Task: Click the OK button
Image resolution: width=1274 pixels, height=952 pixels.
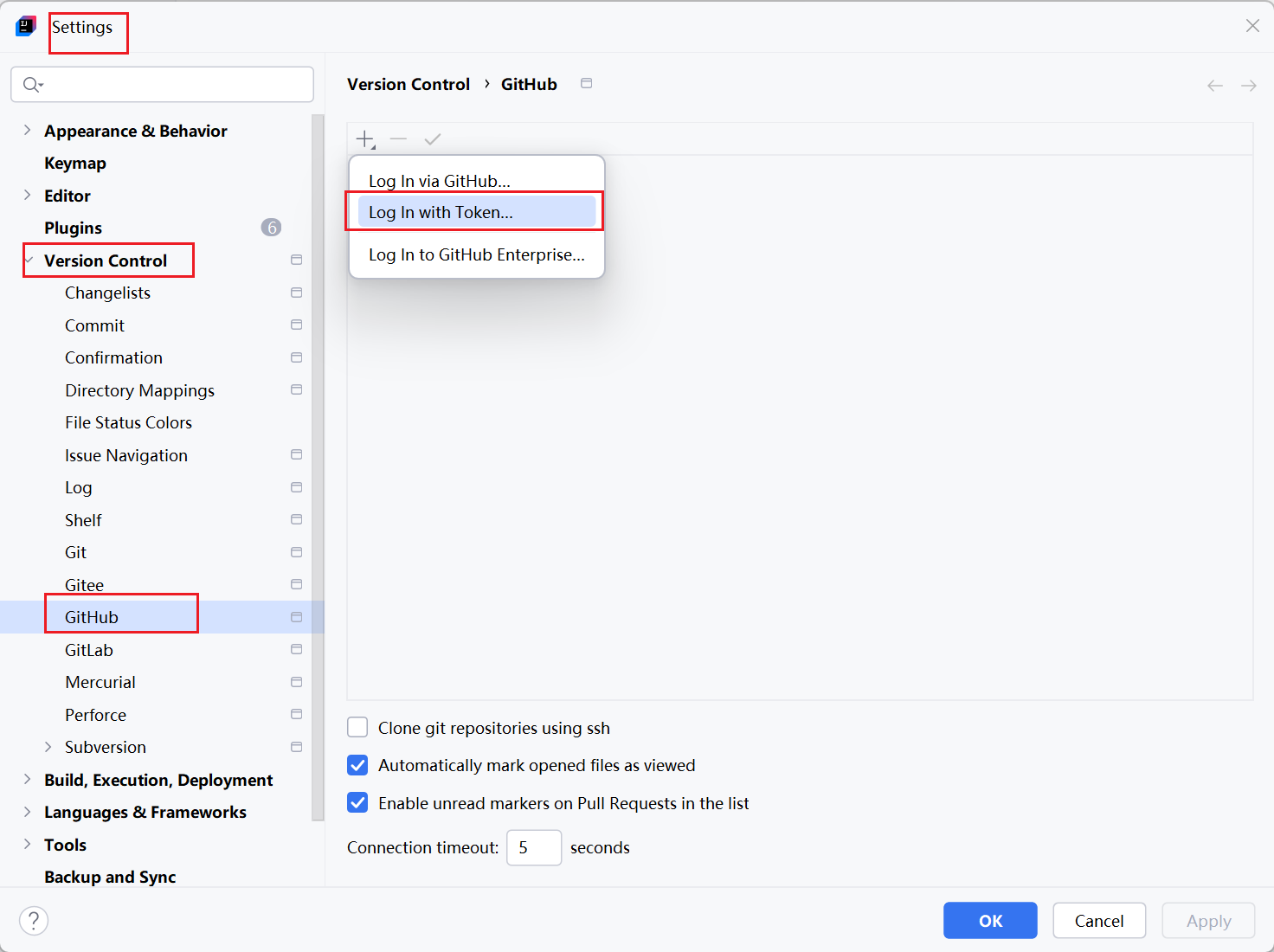Action: coord(990,920)
